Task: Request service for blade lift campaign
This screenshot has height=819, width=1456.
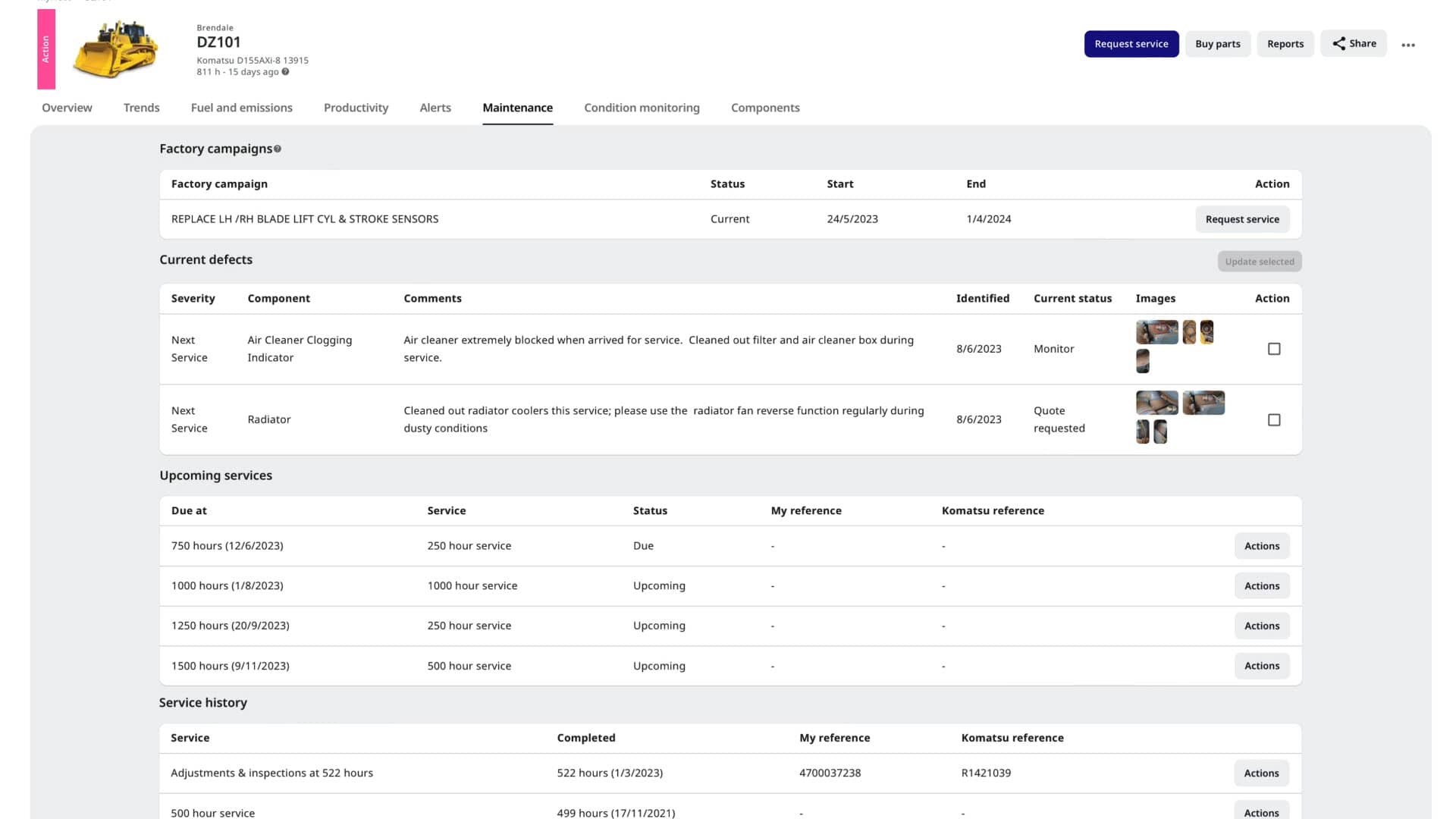Action: tap(1241, 219)
